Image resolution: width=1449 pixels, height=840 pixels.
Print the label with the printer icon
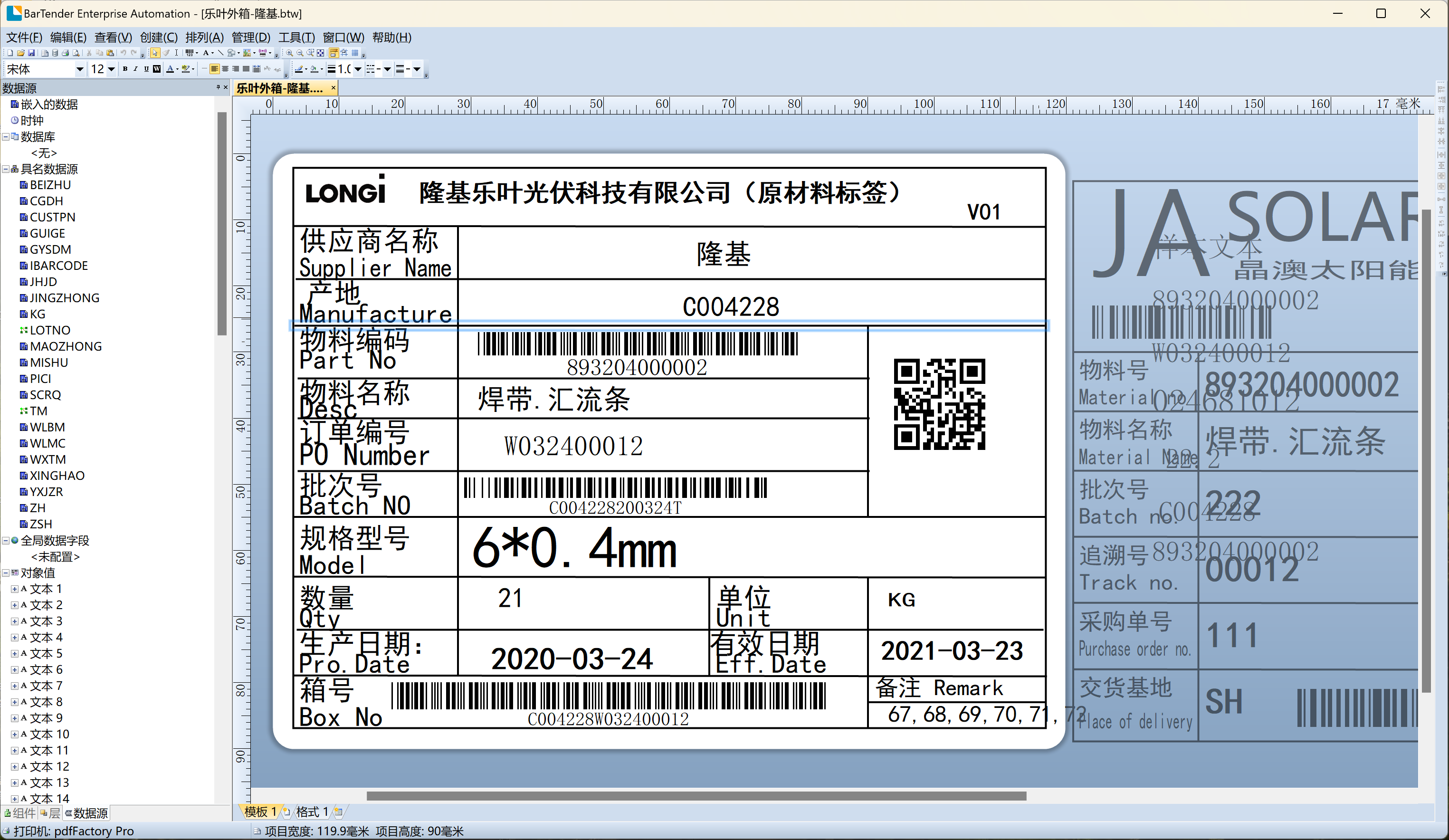click(66, 53)
